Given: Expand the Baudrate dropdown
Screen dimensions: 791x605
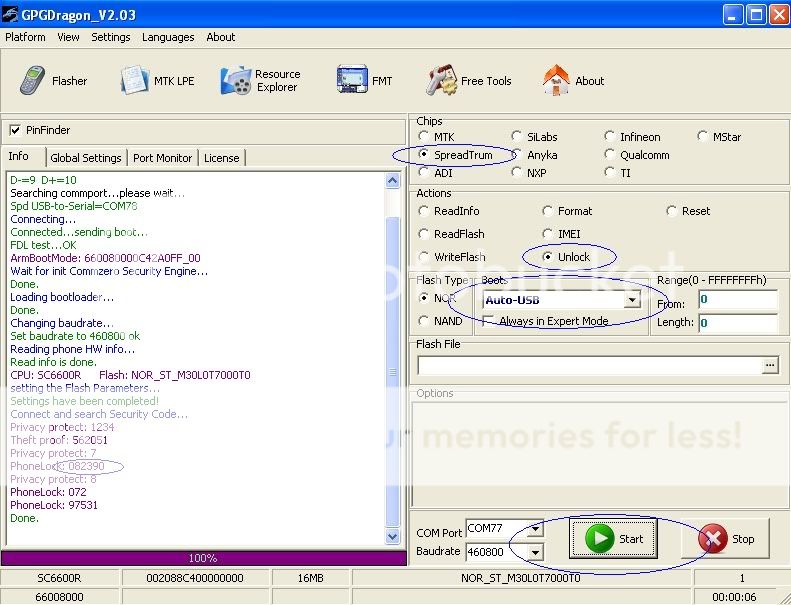Looking at the screenshot, I should point(535,552).
